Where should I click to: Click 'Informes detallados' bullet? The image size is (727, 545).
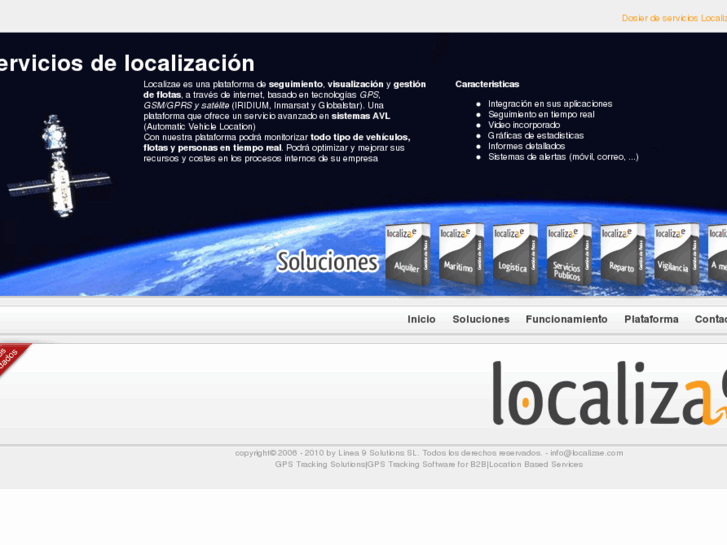[x=526, y=146]
